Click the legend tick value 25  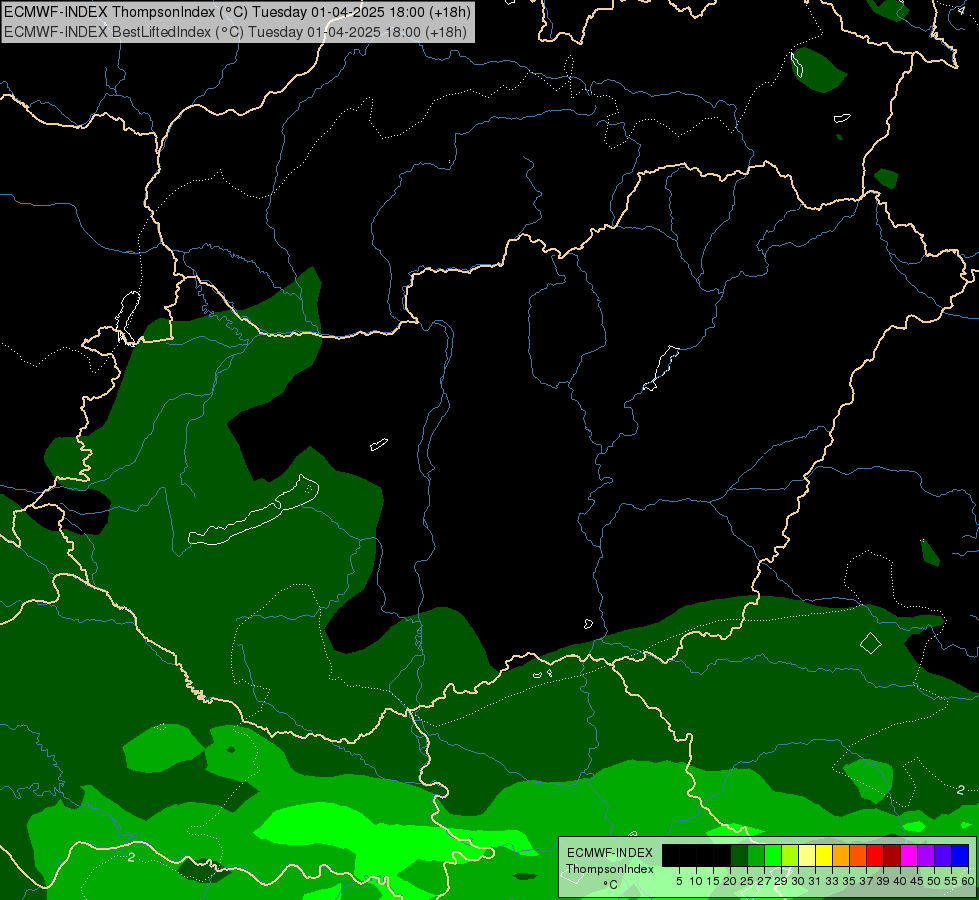(x=747, y=881)
